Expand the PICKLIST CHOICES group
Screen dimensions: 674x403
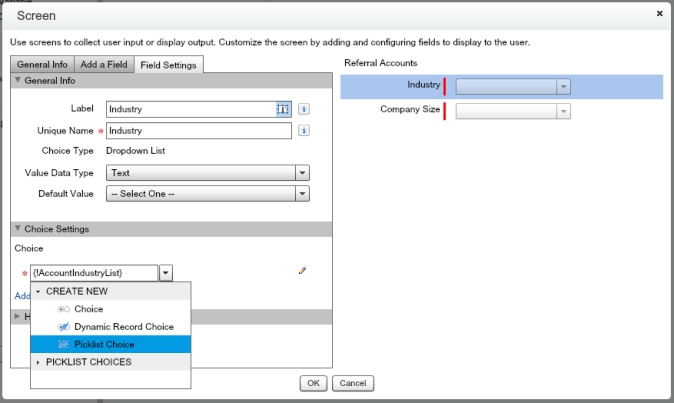point(38,363)
